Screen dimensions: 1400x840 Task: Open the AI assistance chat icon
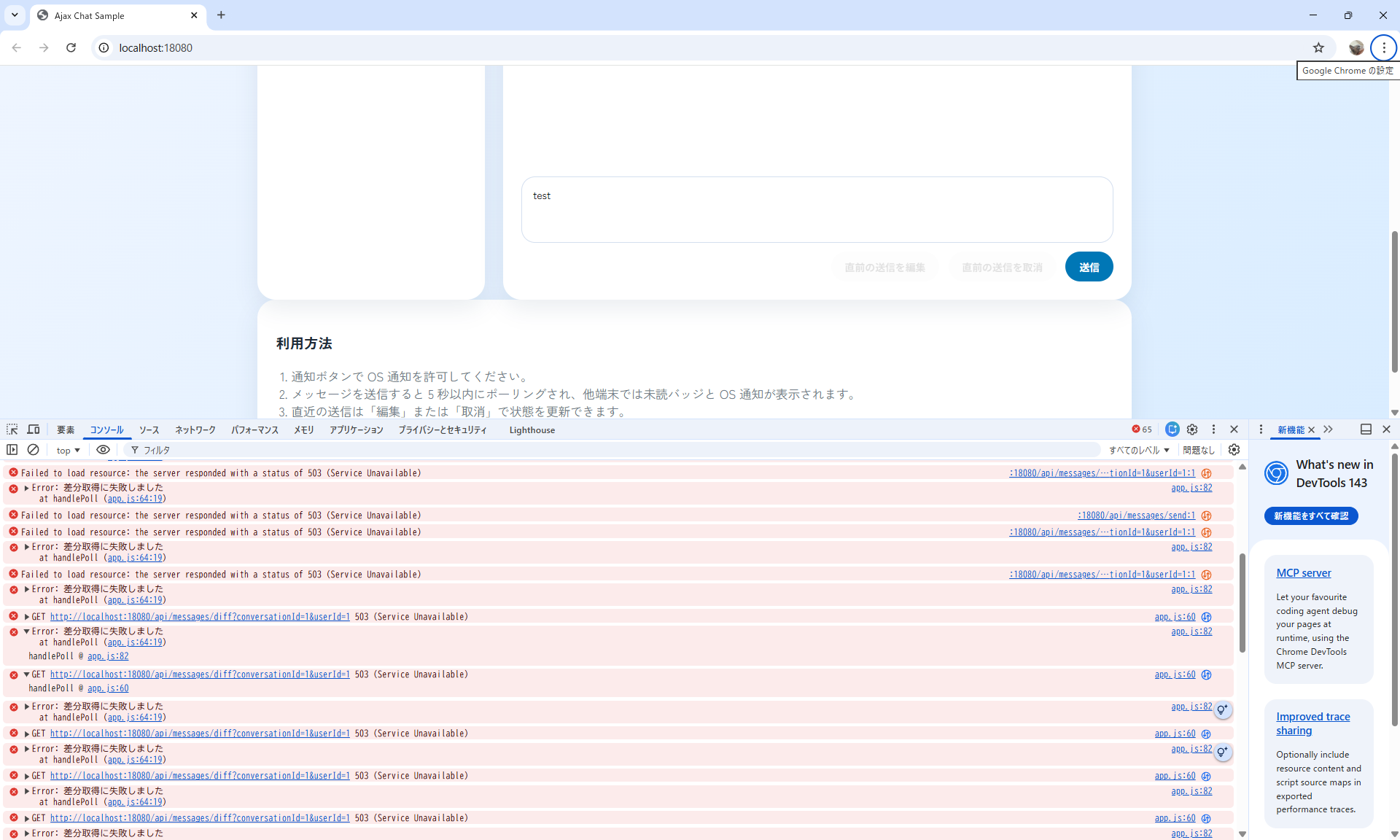coord(1172,429)
